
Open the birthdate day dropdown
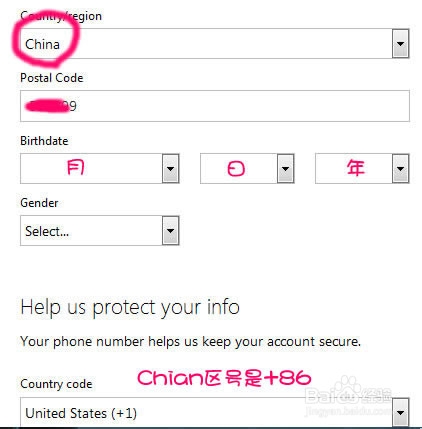(247, 168)
